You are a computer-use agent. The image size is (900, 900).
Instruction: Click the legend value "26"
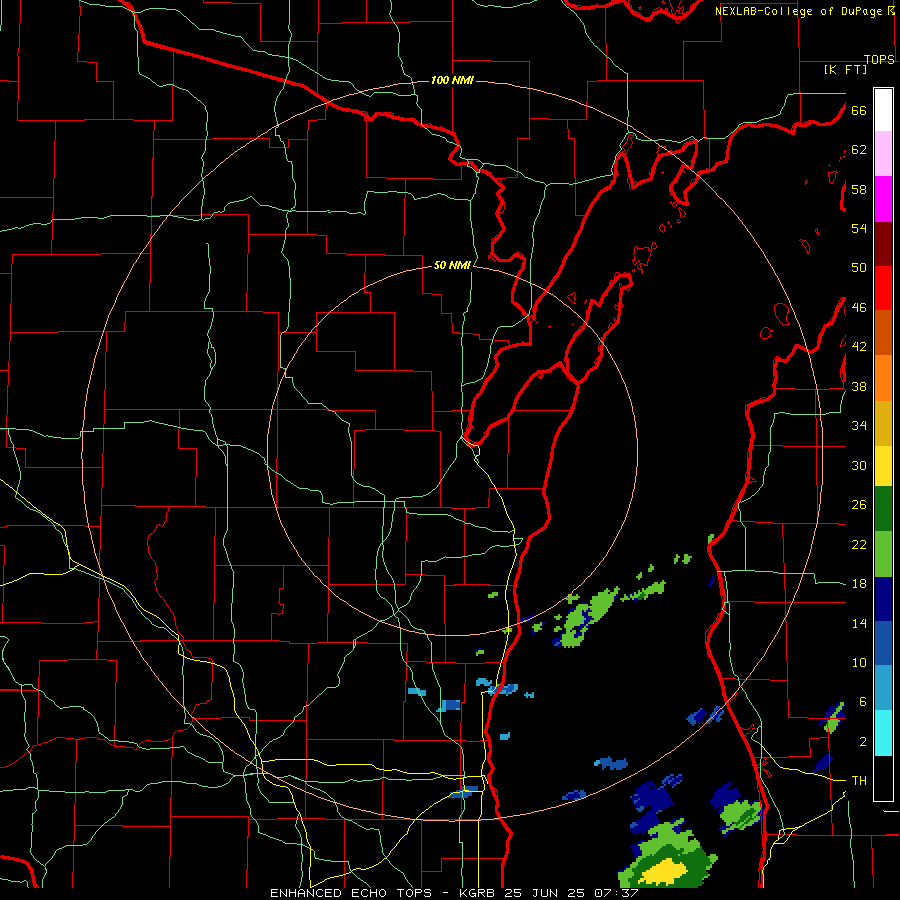859,505
